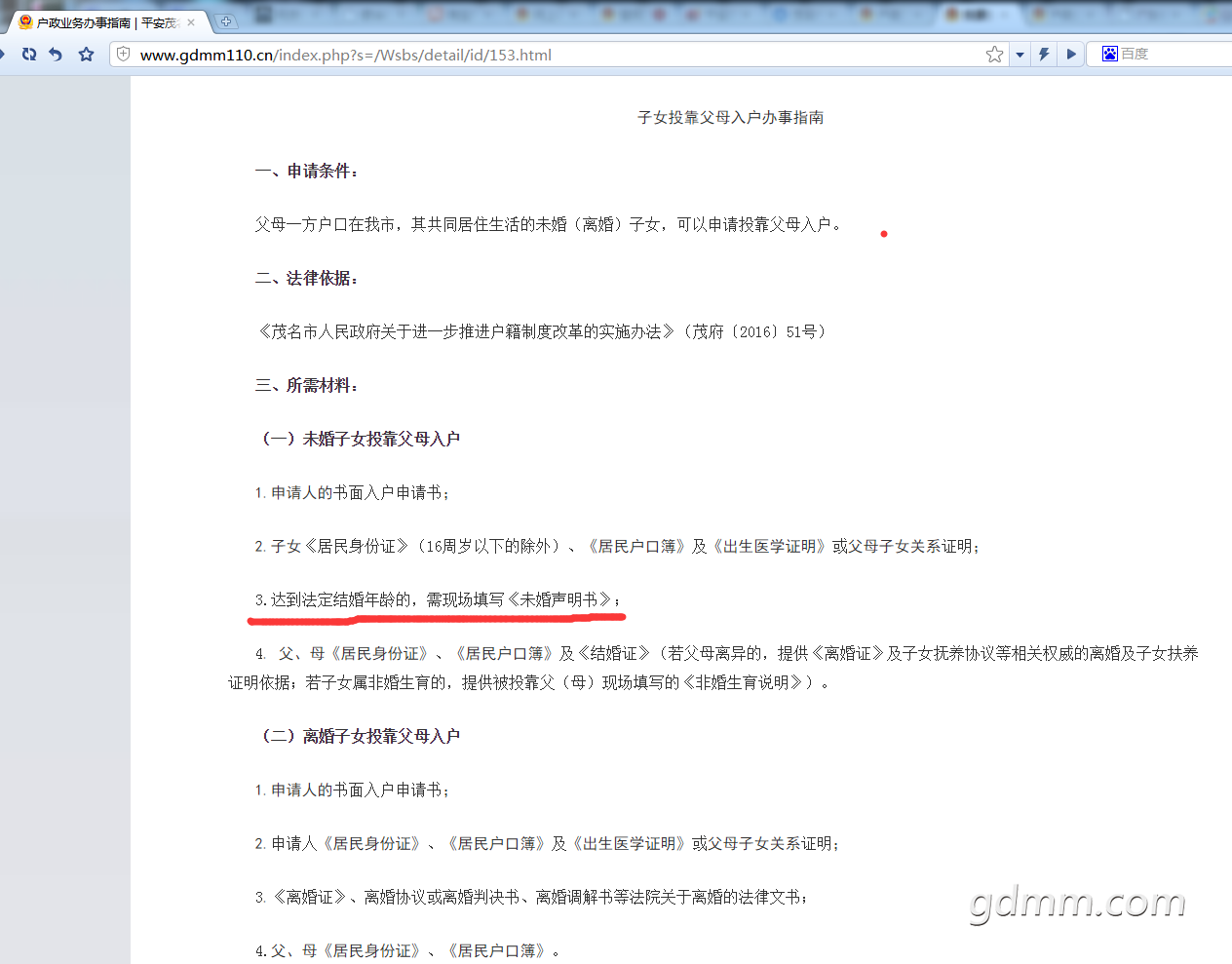Image resolution: width=1232 pixels, height=964 pixels.
Task: Open a new tab with plus button
Action: (x=225, y=21)
